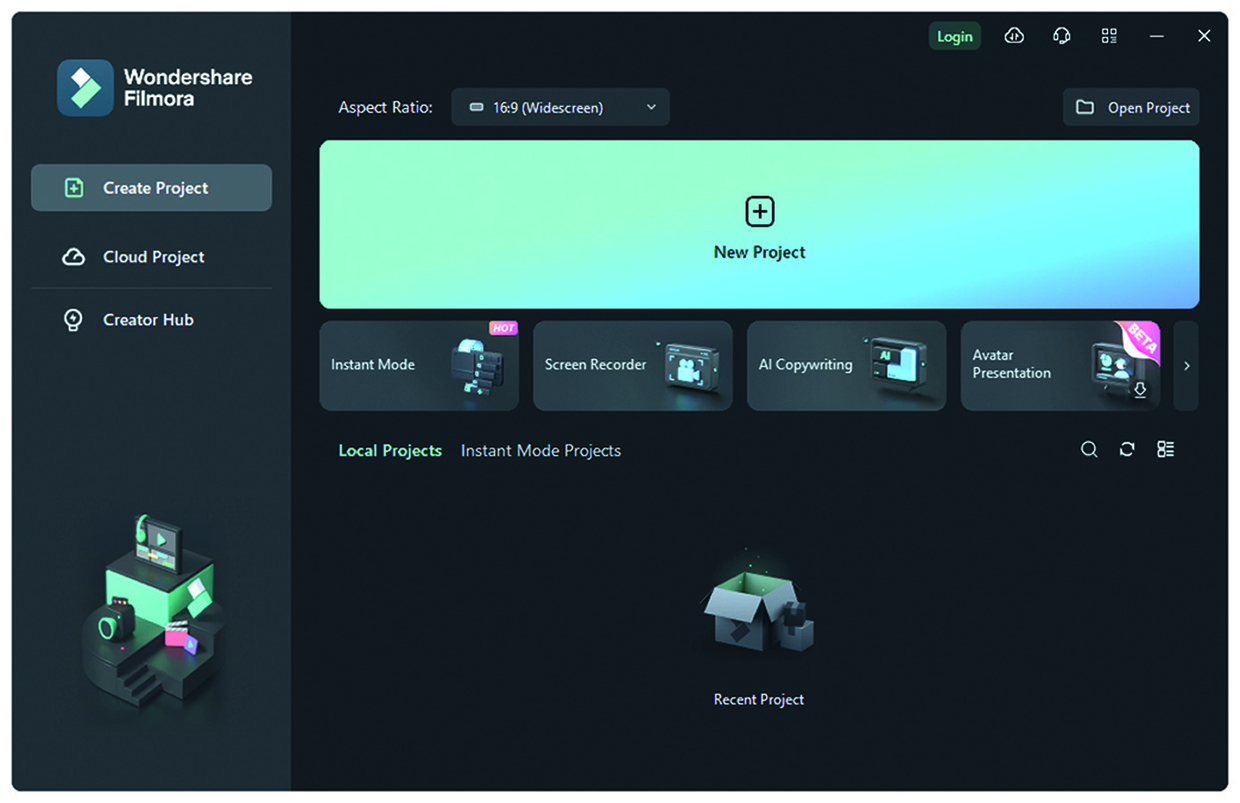Viewport: 1240px width, 803px height.
Task: Open the support headset icon
Action: (1062, 36)
